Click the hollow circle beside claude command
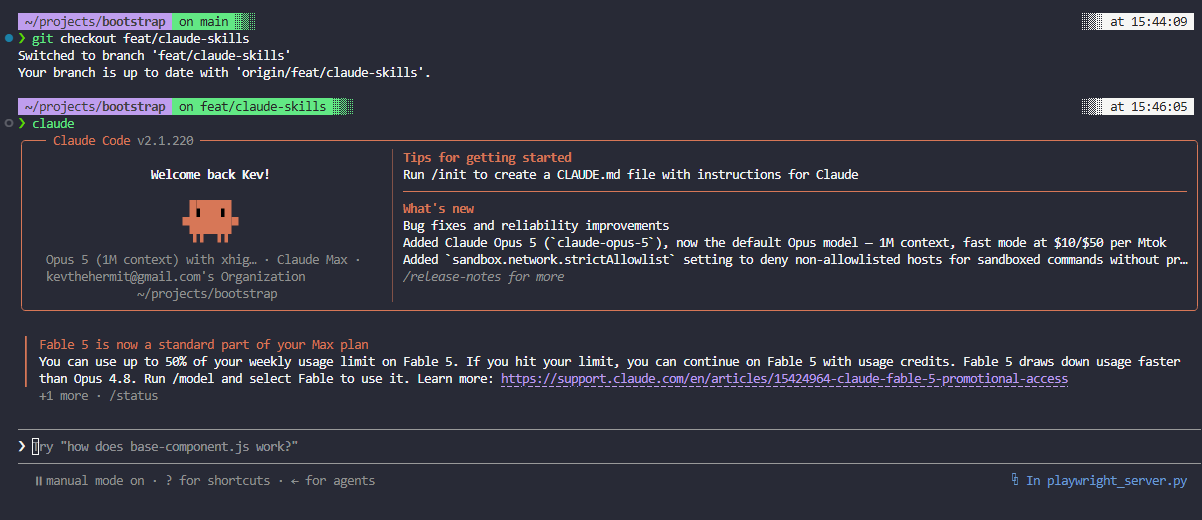1202x520 pixels. (x=8, y=123)
